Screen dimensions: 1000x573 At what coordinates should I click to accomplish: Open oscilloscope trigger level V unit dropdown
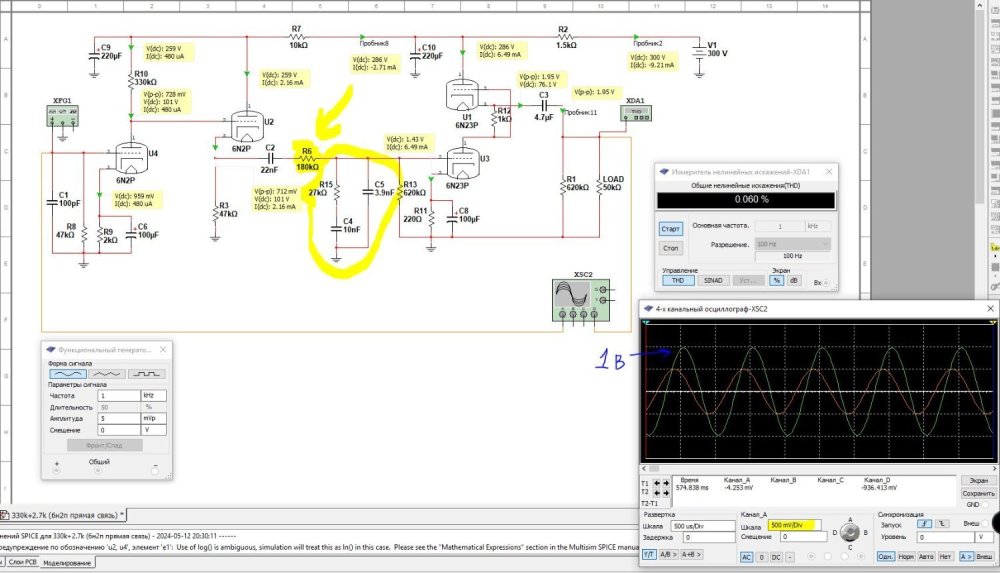(984, 537)
